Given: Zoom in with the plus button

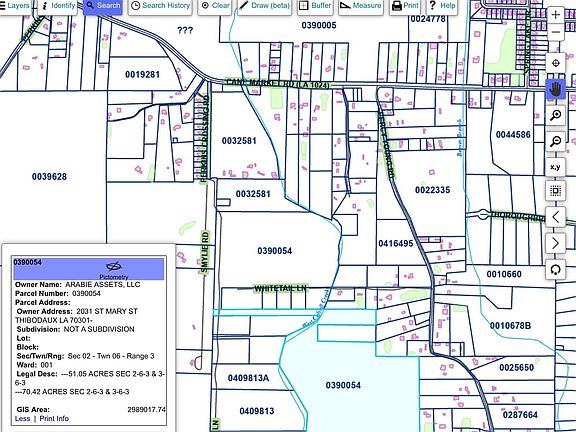Looking at the screenshot, I should [x=555, y=15].
